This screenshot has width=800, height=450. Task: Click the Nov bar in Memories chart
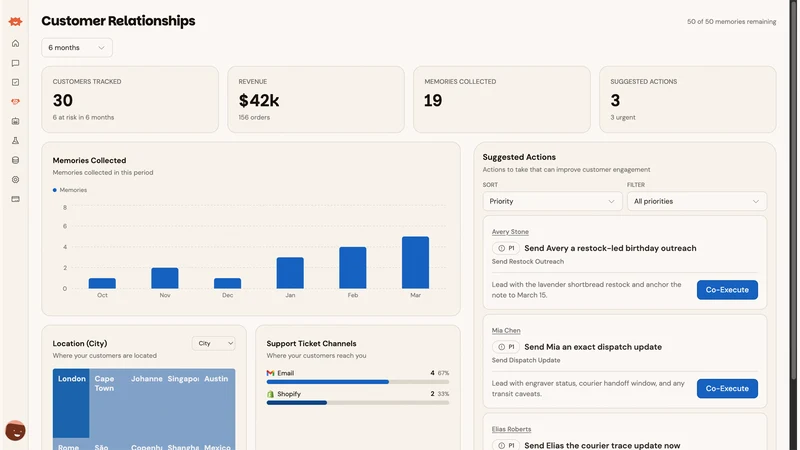(x=165, y=278)
